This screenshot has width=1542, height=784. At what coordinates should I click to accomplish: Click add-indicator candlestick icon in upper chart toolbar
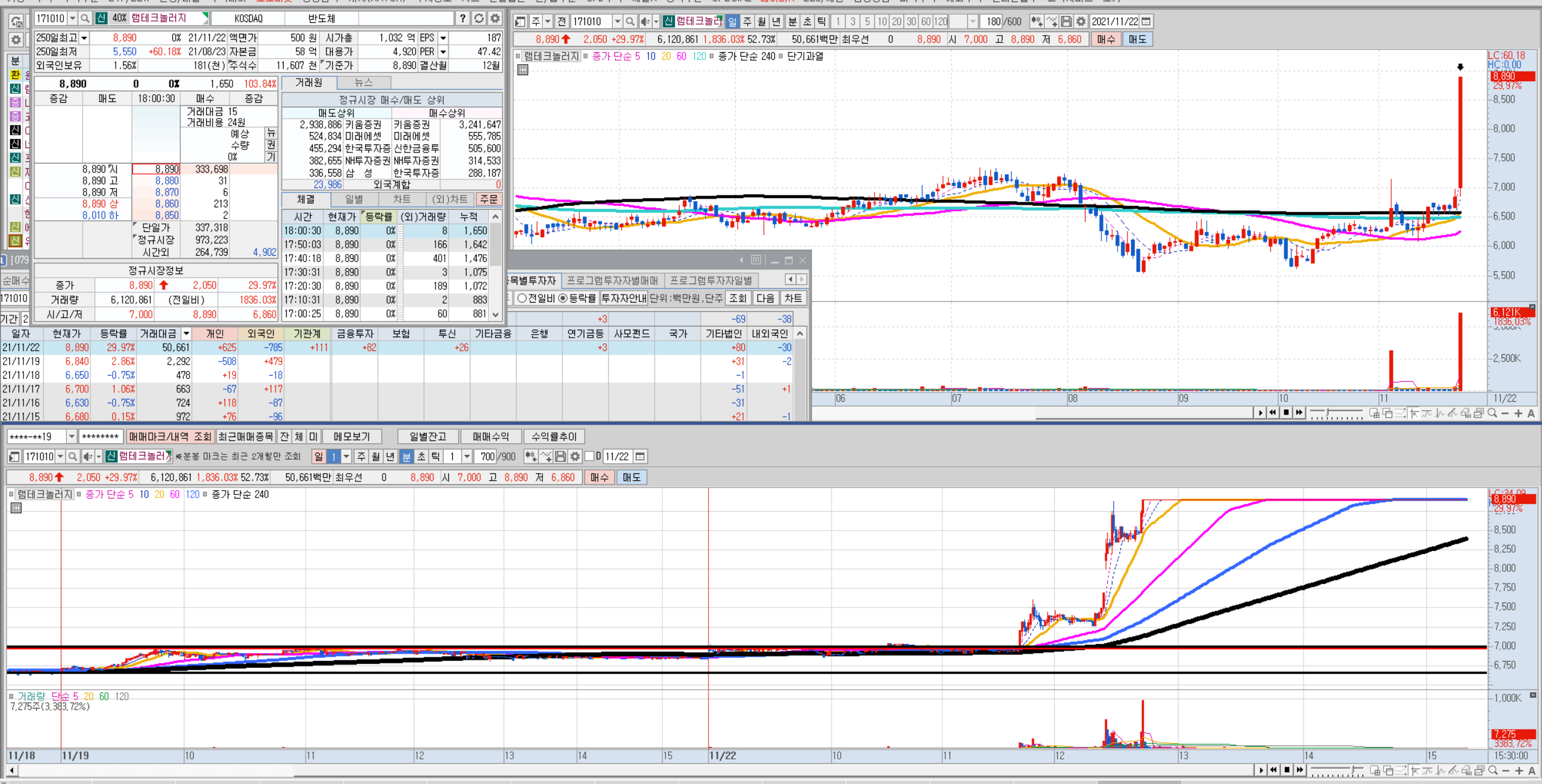click(x=1036, y=22)
